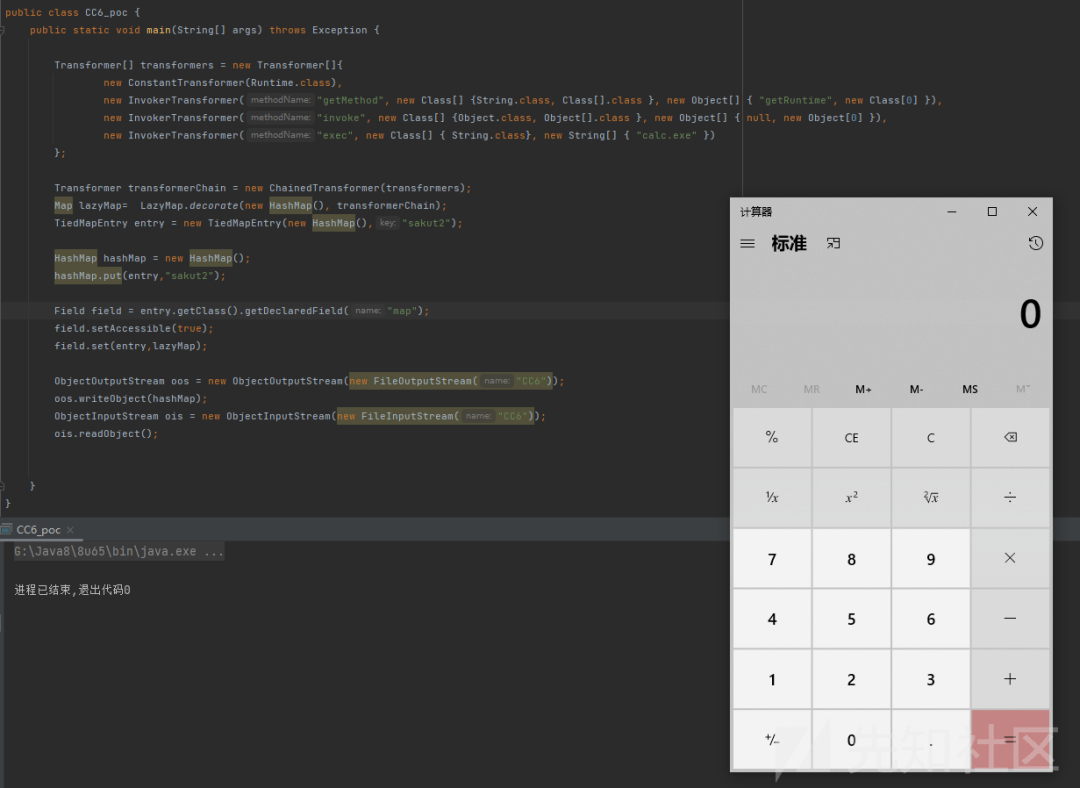Click LazyMap.decorate in the editor
Image resolution: width=1080 pixels, height=788 pixels.
coord(189,205)
